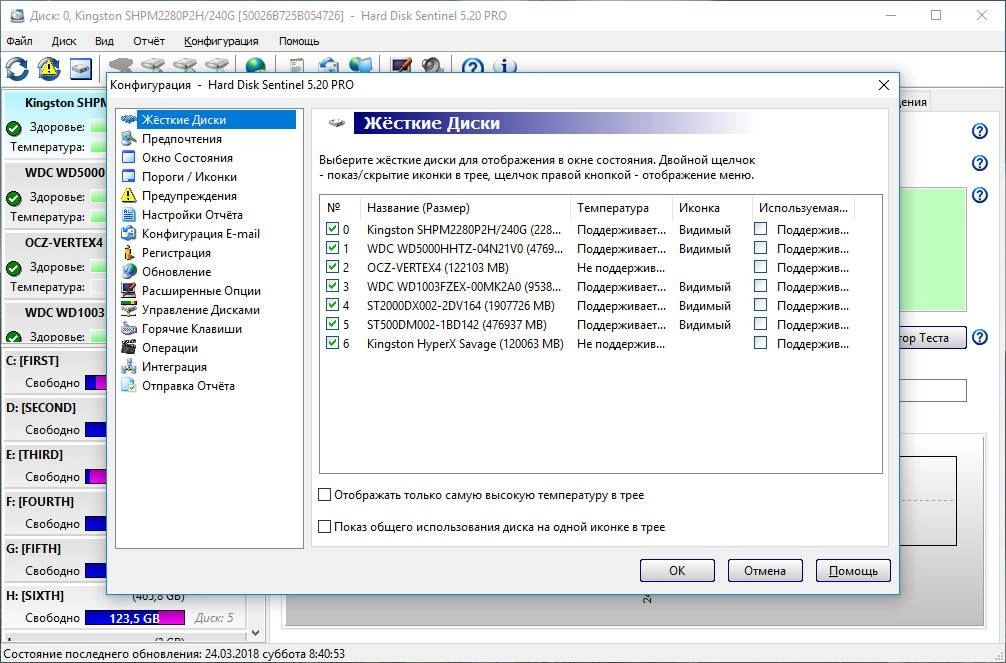Open the Конфигурация menu
Screen dimensions: 1006x663
(x=221, y=41)
